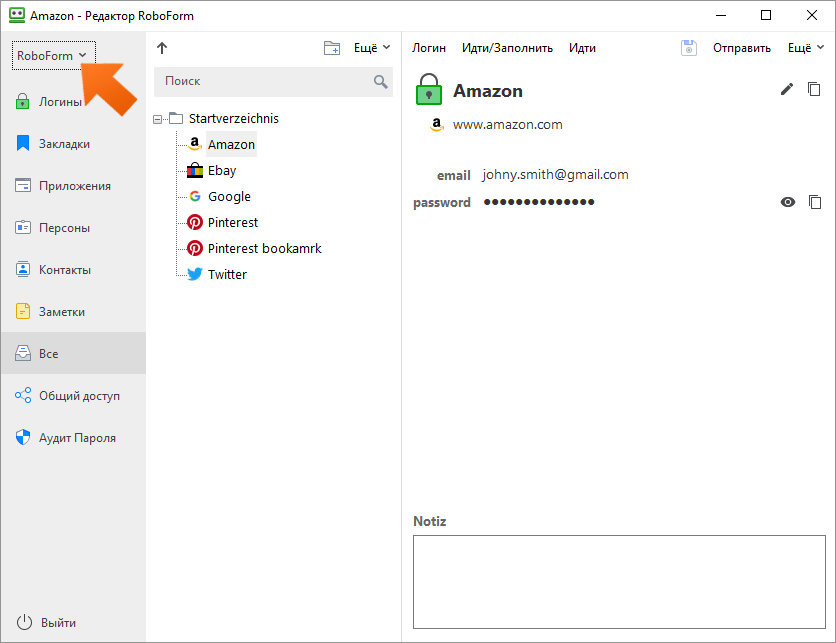This screenshot has height=643, width=836.
Task: Click the Amazon favicon beside URL
Action: (x=437, y=125)
